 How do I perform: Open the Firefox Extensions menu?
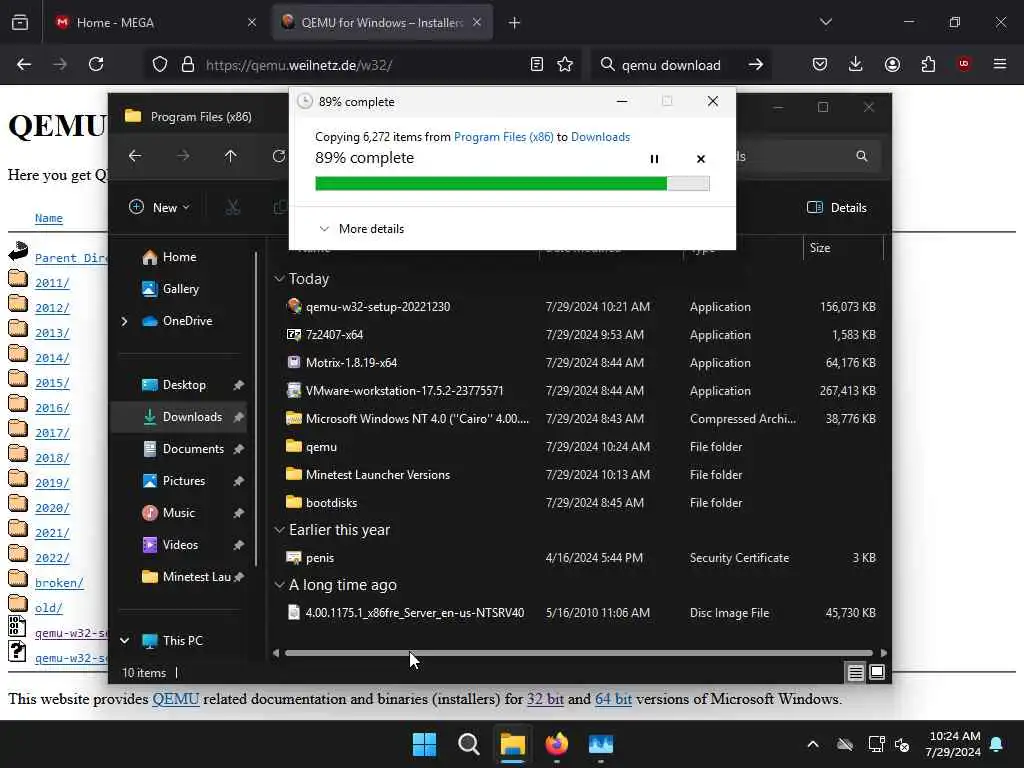click(928, 64)
